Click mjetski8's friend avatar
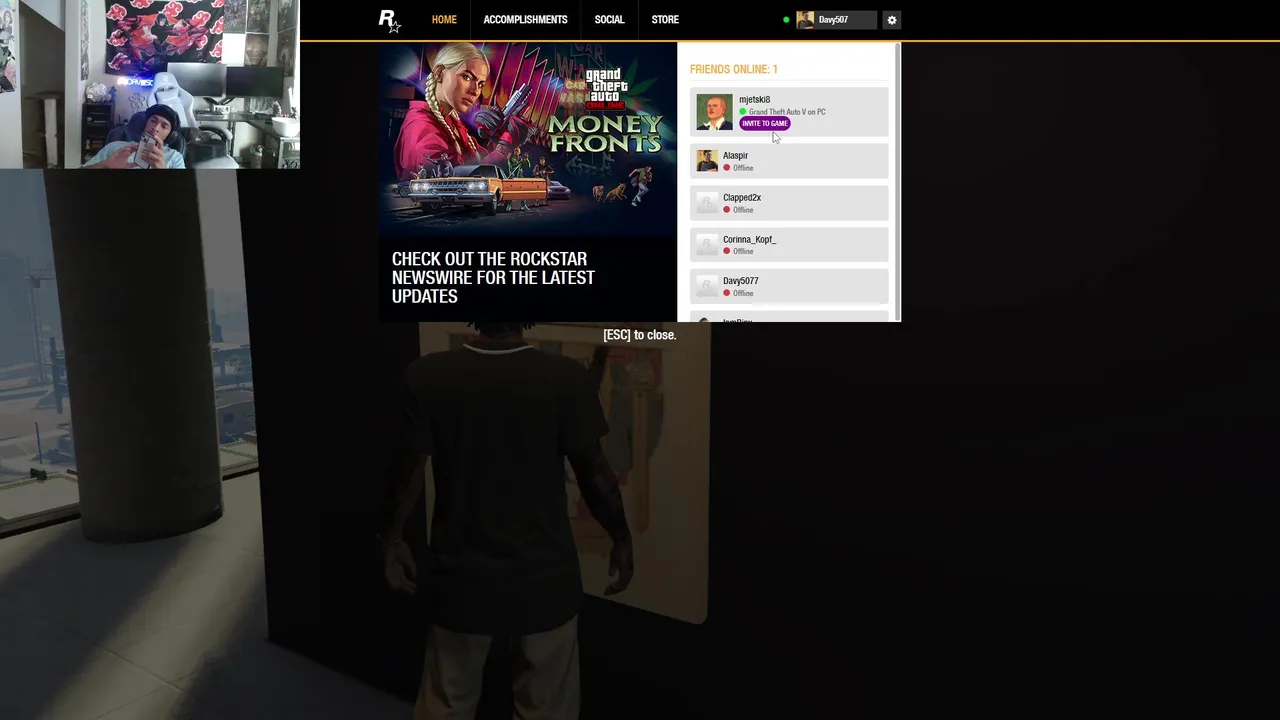The width and height of the screenshot is (1280, 720). (x=714, y=112)
